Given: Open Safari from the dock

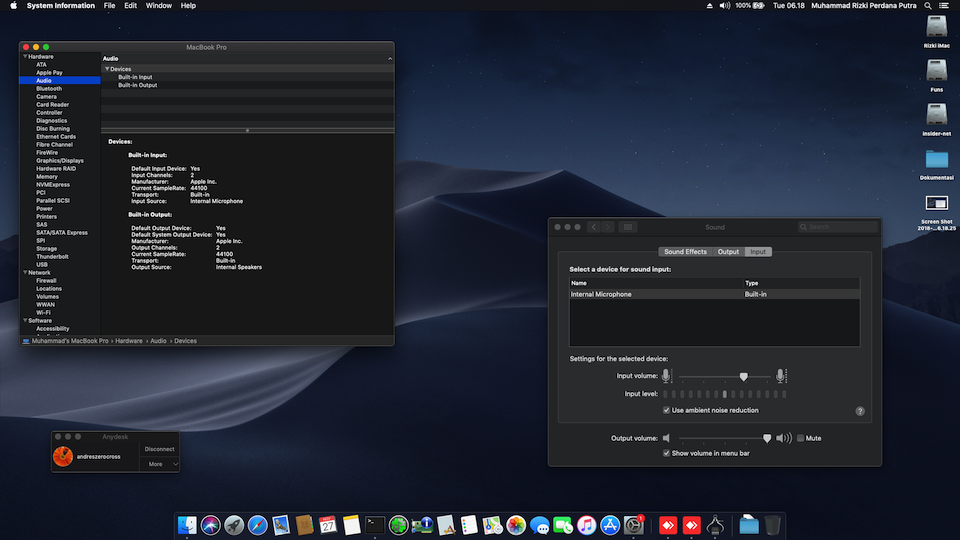Looking at the screenshot, I should (x=258, y=524).
